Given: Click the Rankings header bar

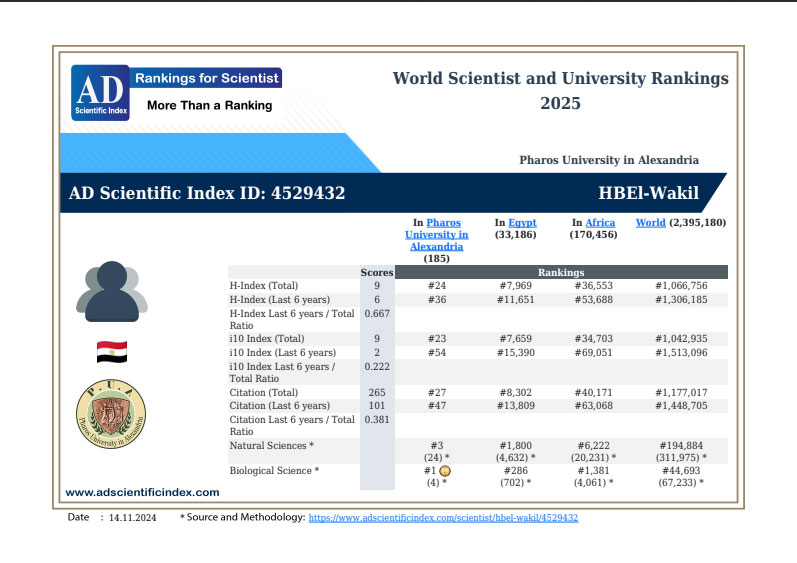Looking at the screenshot, I should tap(561, 272).
